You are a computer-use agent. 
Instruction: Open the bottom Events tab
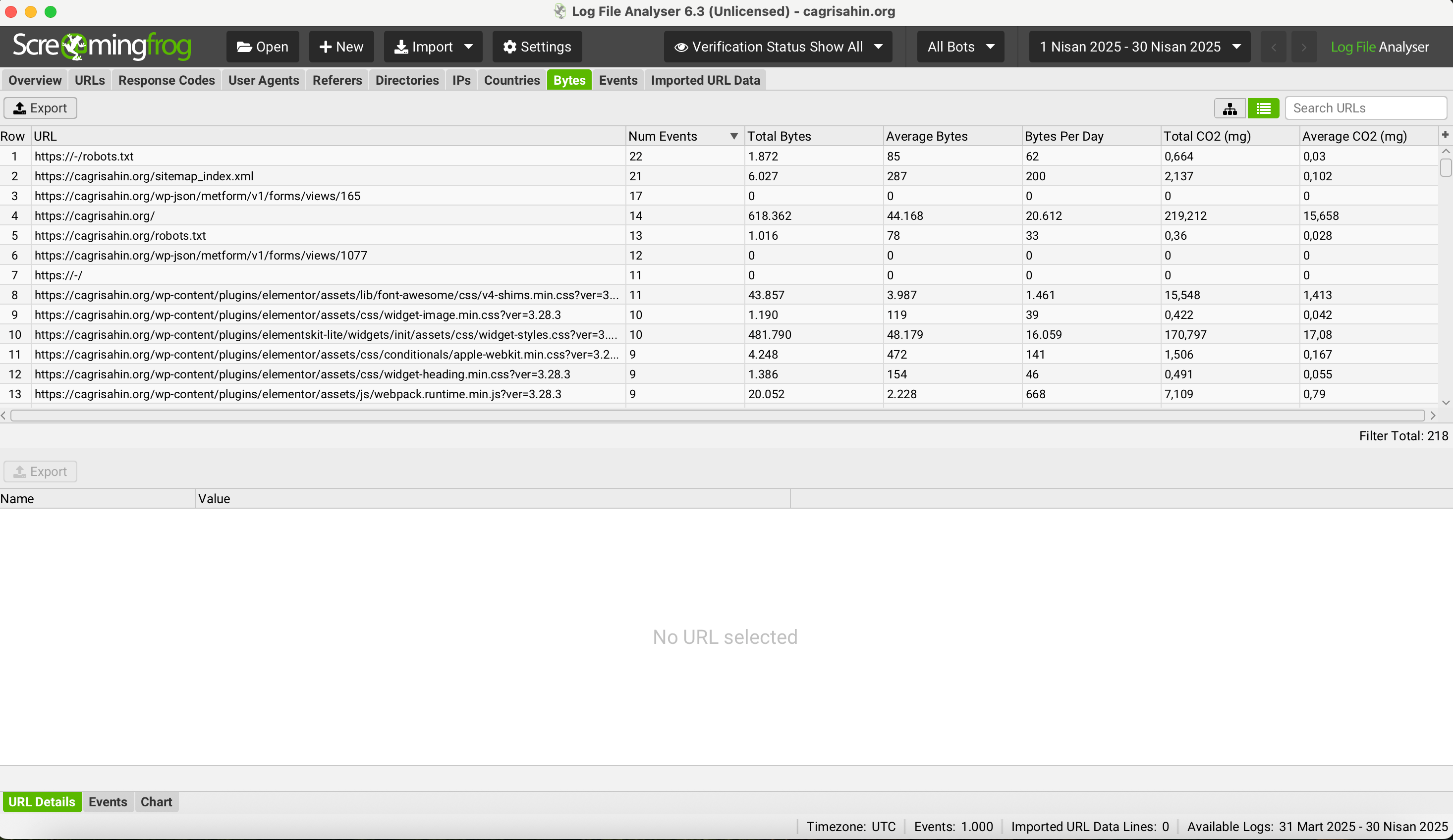tap(108, 801)
